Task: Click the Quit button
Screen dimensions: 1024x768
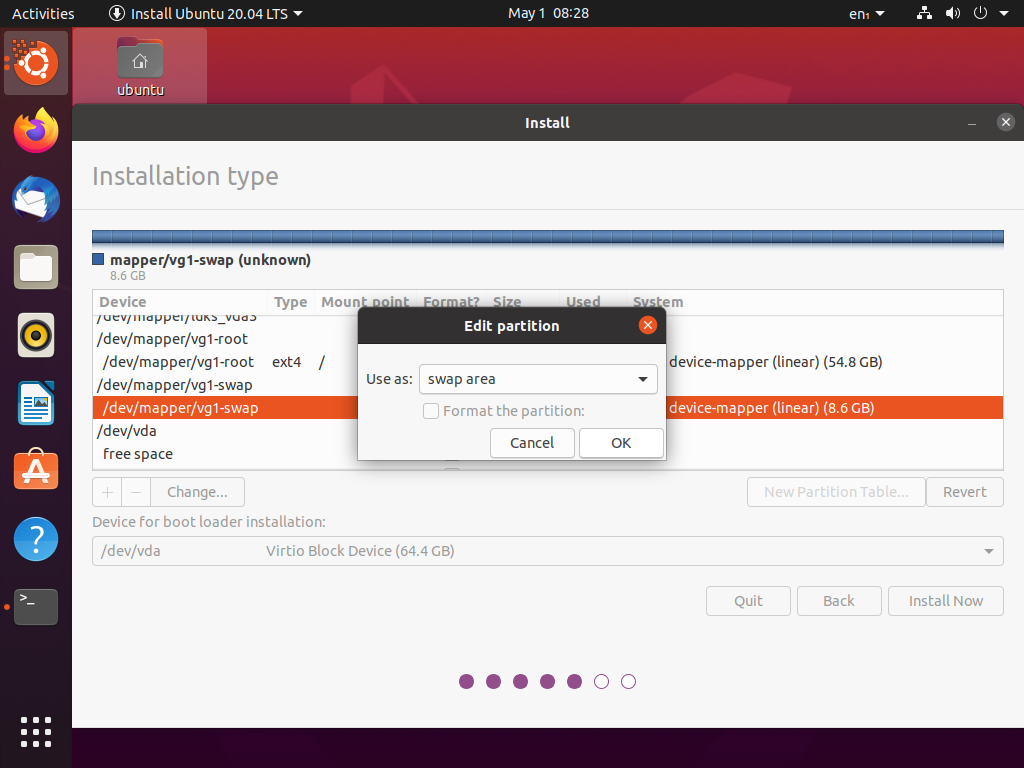Action: coord(748,601)
